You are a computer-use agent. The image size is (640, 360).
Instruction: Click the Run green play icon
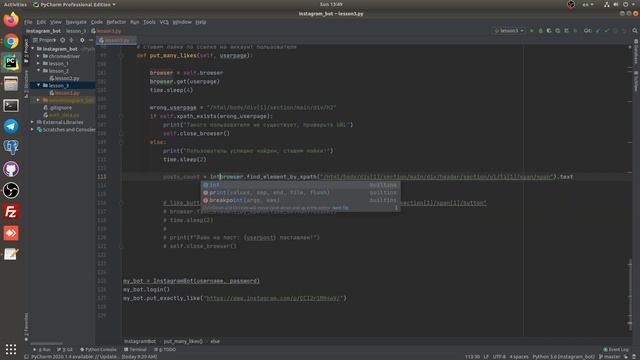pos(531,31)
